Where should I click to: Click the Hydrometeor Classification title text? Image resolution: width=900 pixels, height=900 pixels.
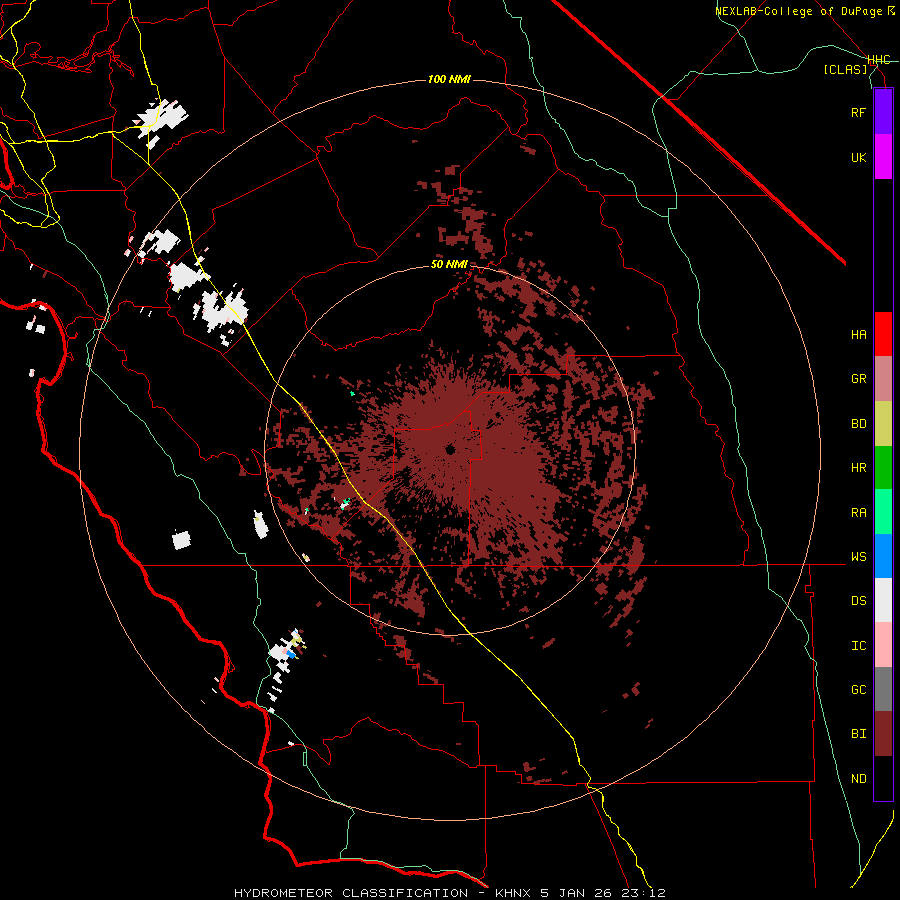click(x=351, y=893)
